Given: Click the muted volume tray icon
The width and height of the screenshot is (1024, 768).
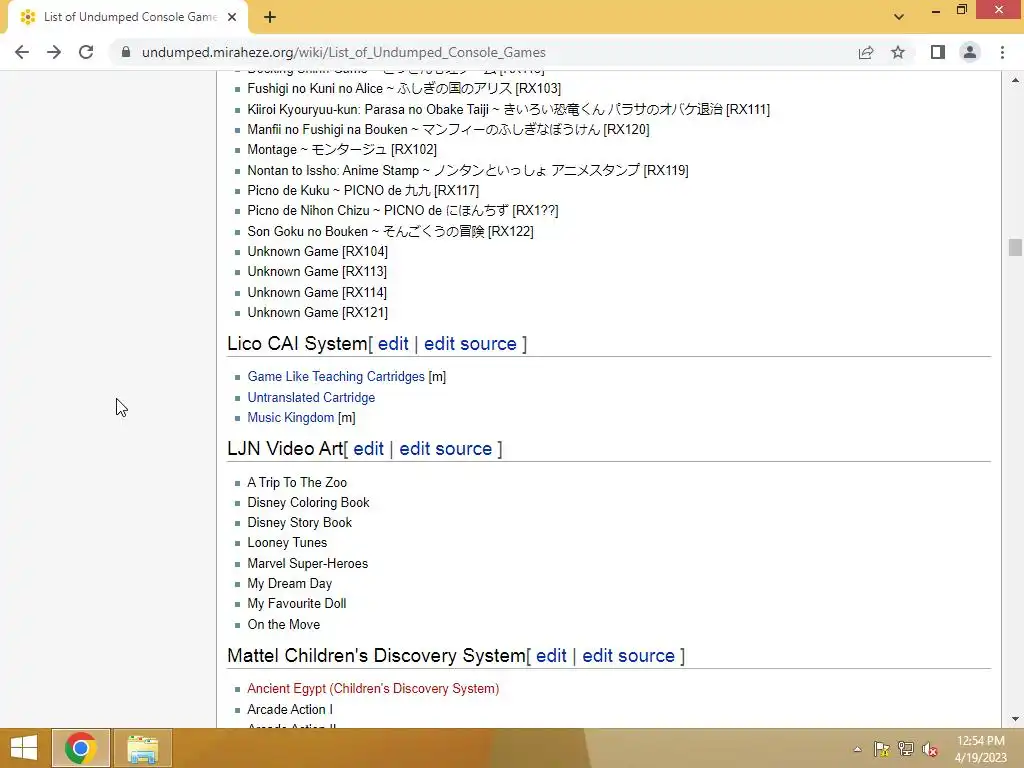Looking at the screenshot, I should (x=930, y=749).
